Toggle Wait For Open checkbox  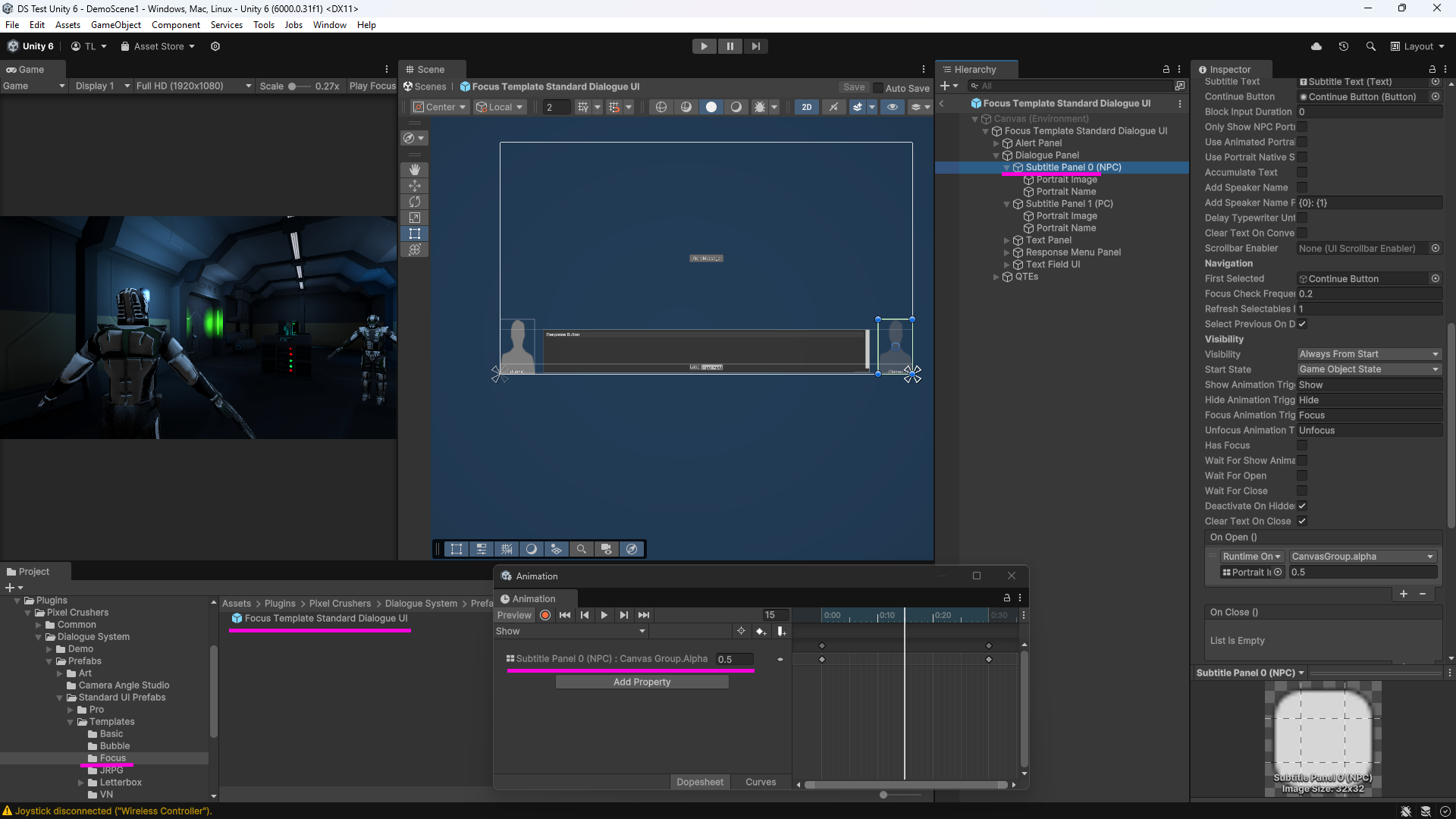pos(1302,475)
